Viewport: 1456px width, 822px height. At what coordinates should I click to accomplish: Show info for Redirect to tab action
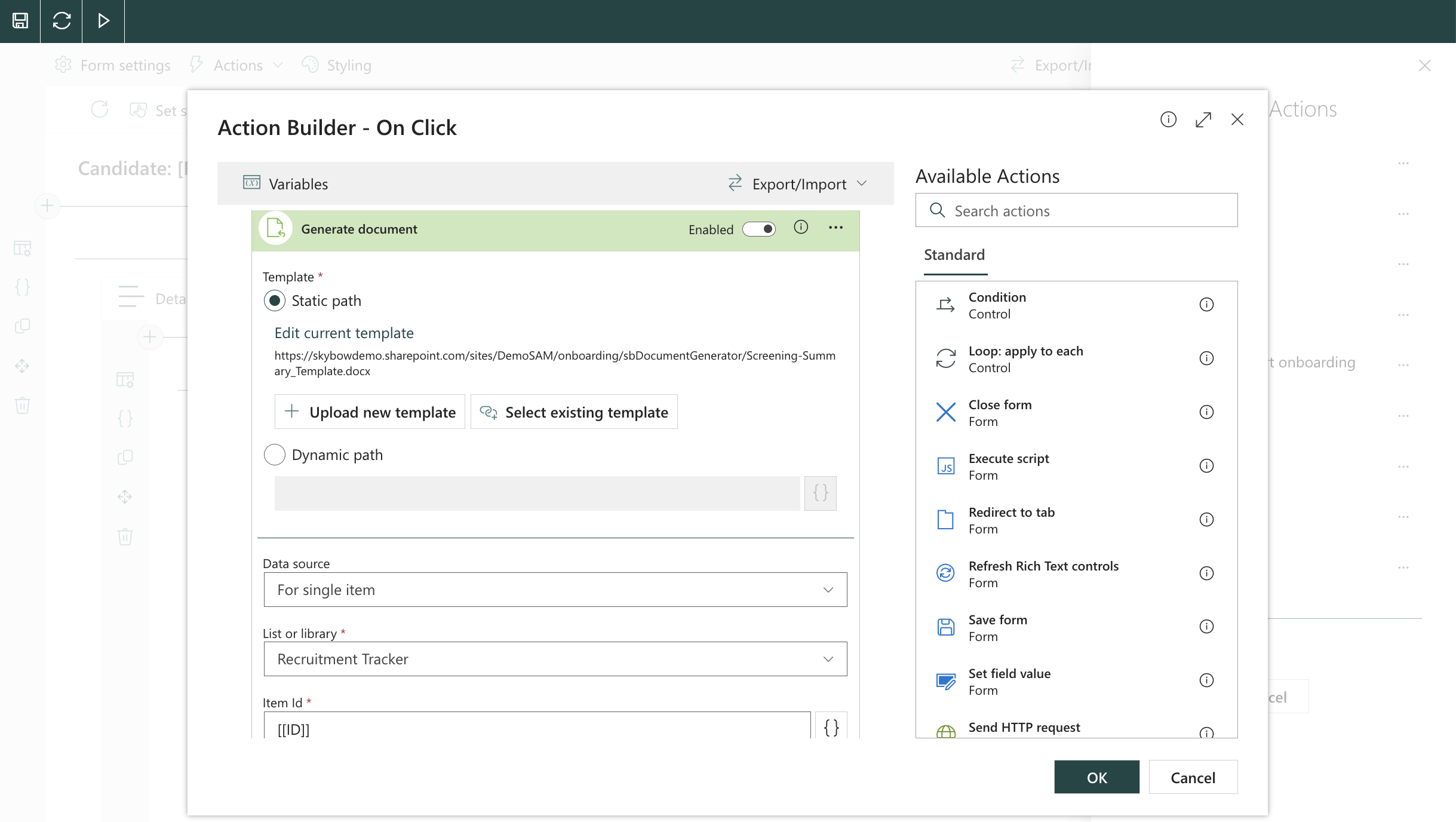pyautogui.click(x=1206, y=520)
